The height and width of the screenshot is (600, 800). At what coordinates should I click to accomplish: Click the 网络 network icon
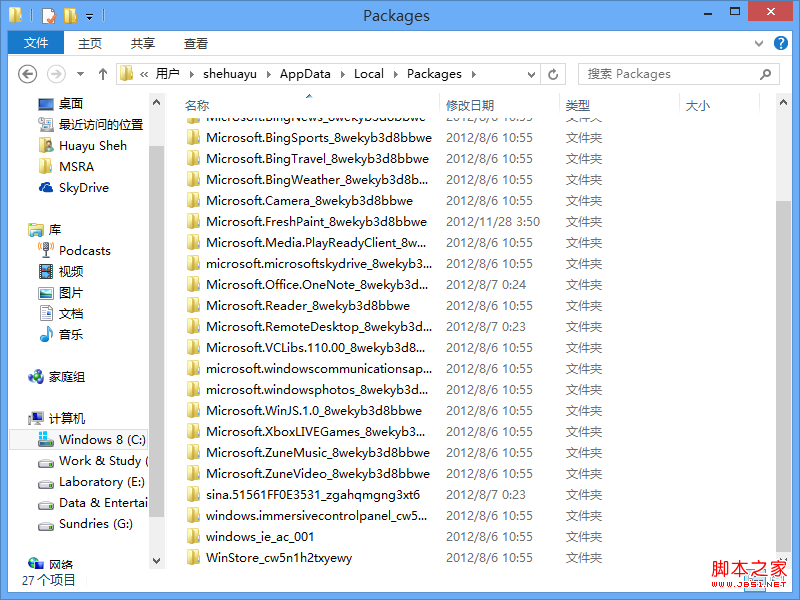coord(36,563)
